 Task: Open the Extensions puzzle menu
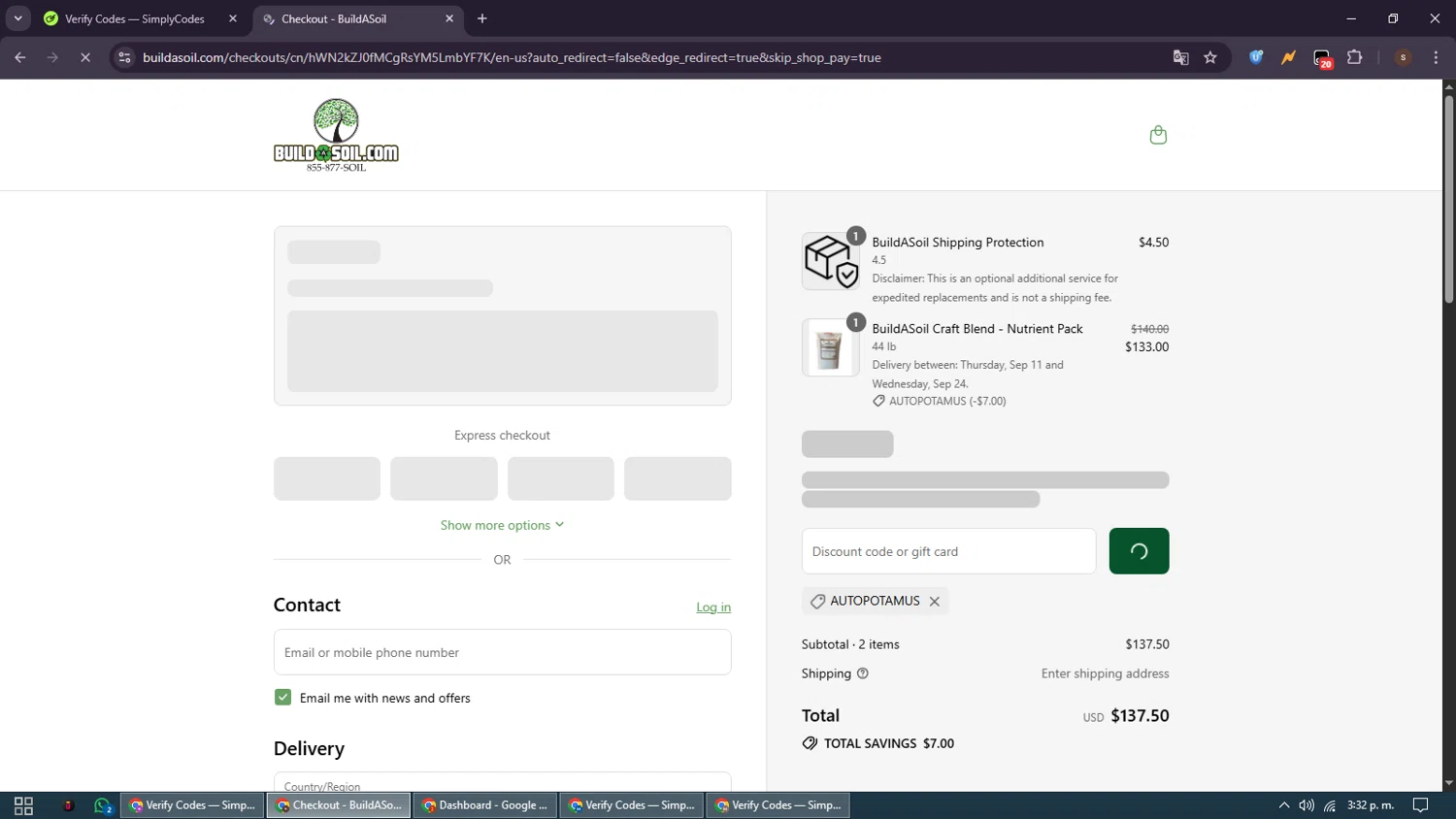[x=1355, y=57]
